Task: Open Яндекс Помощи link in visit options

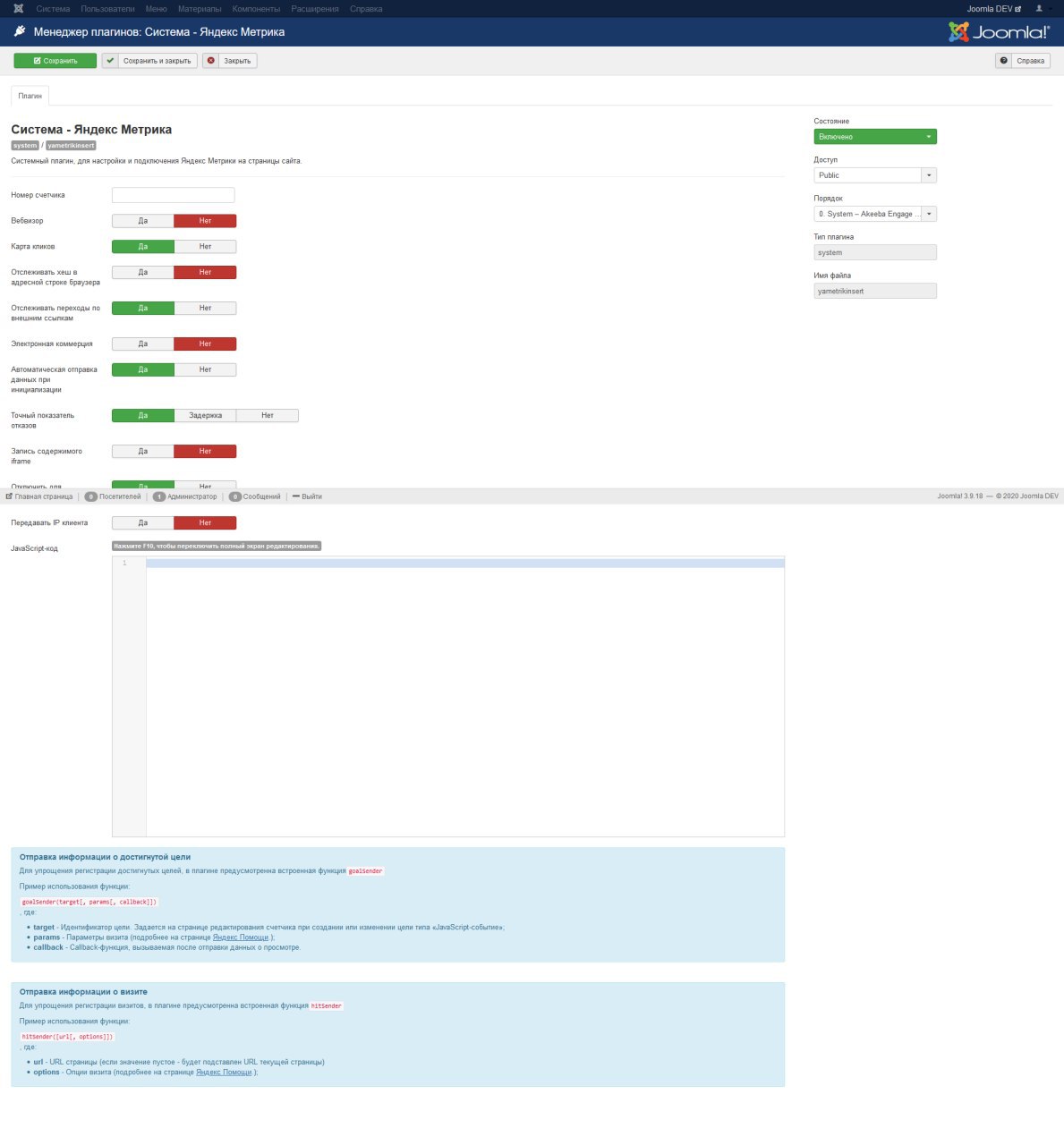Action: click(224, 1072)
